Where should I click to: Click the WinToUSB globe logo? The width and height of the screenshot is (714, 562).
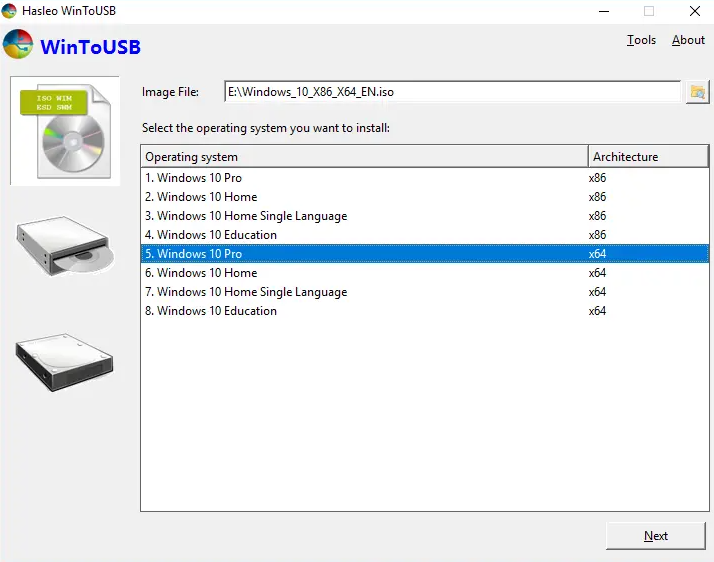(18, 46)
